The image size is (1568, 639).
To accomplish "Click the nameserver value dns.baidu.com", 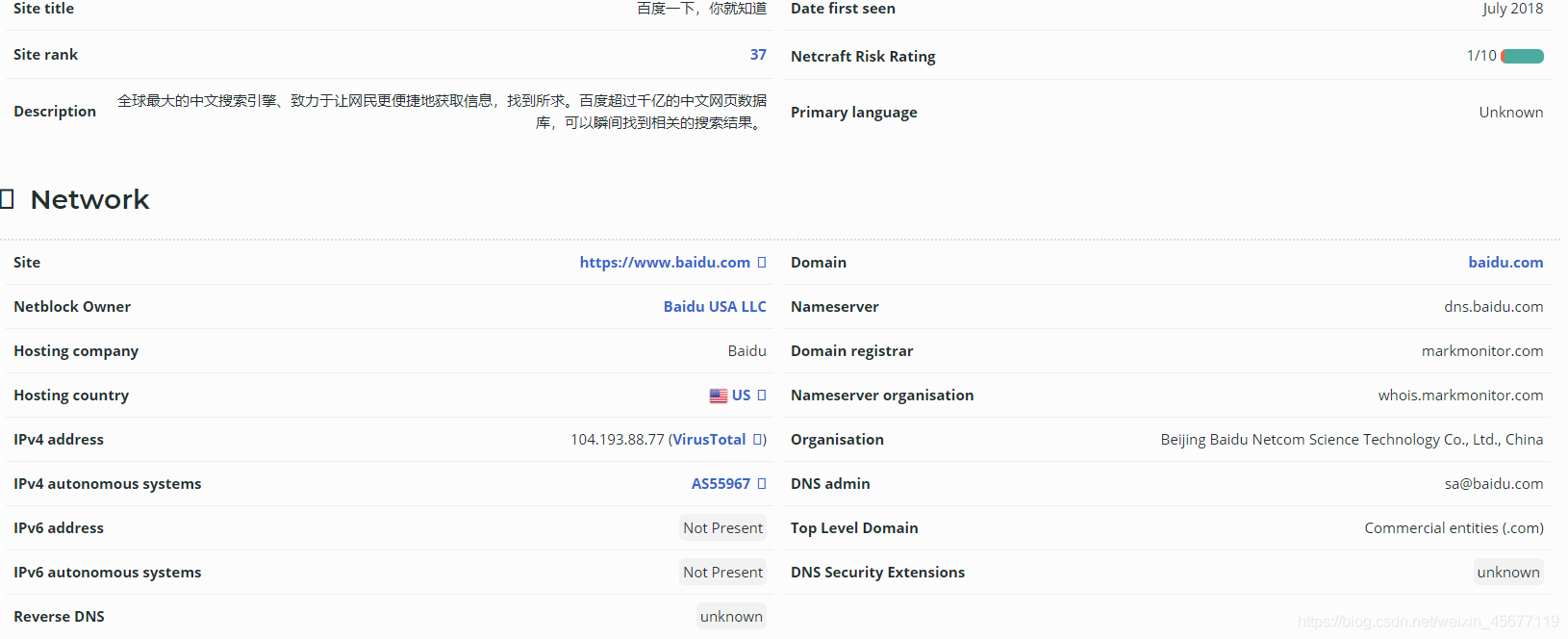I will pyautogui.click(x=1493, y=307).
